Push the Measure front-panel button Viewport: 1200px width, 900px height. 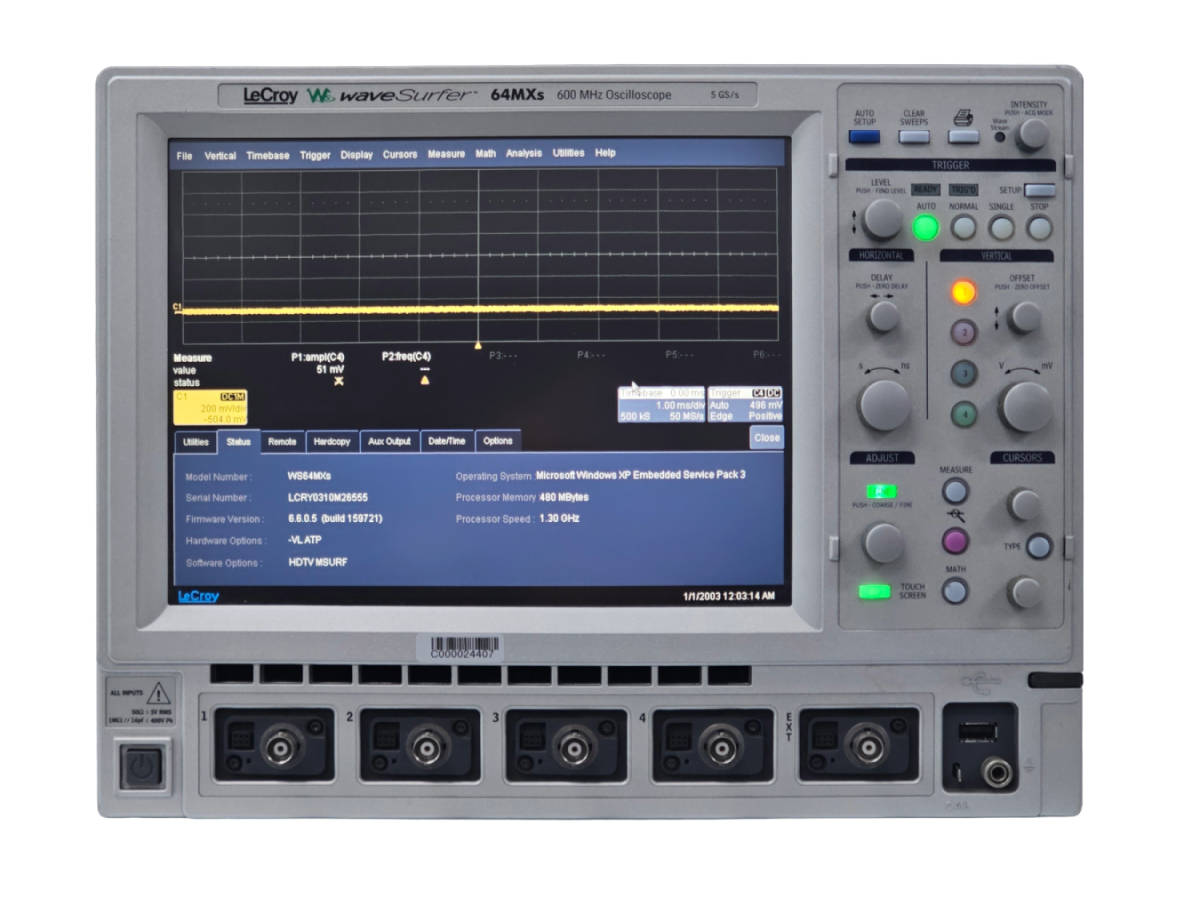pyautogui.click(x=955, y=491)
